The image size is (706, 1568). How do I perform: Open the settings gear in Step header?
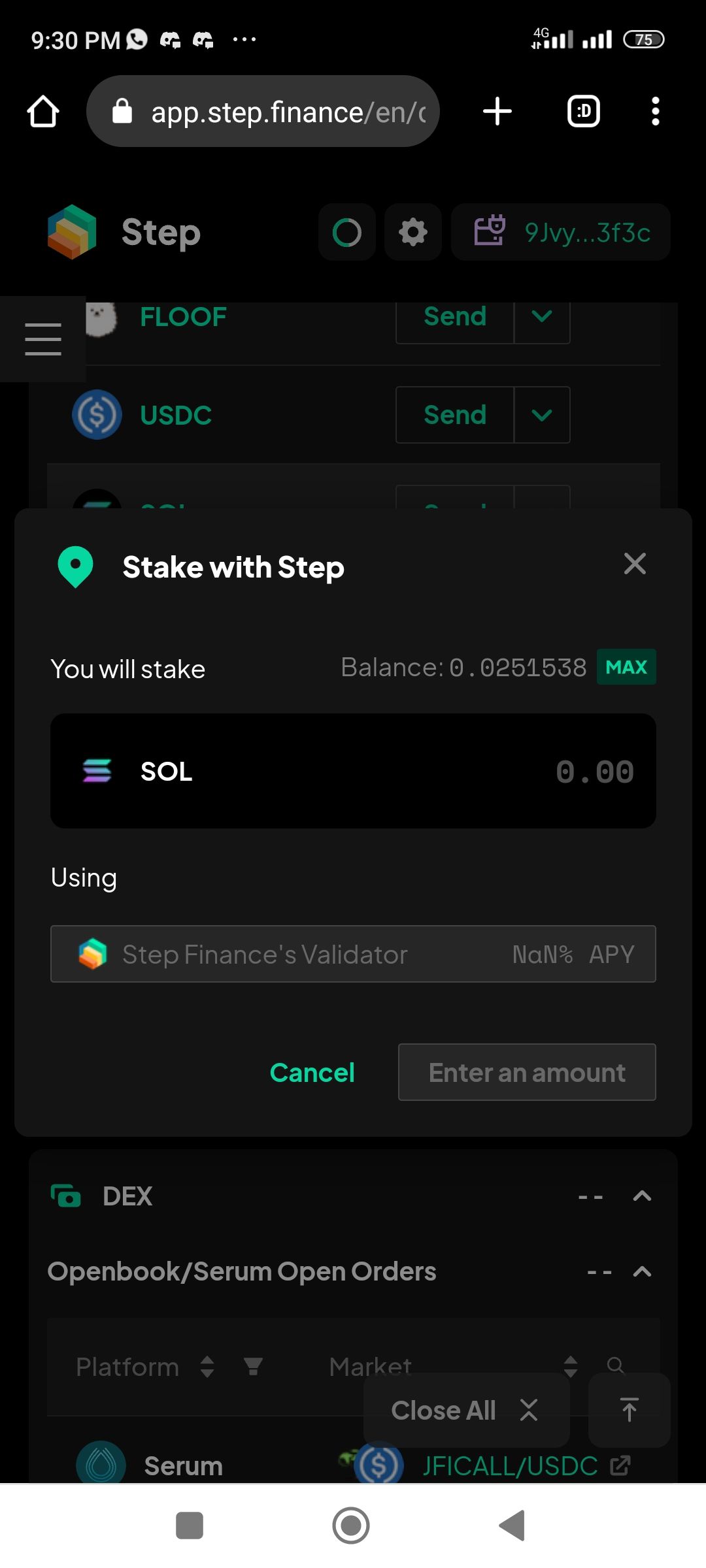[413, 232]
